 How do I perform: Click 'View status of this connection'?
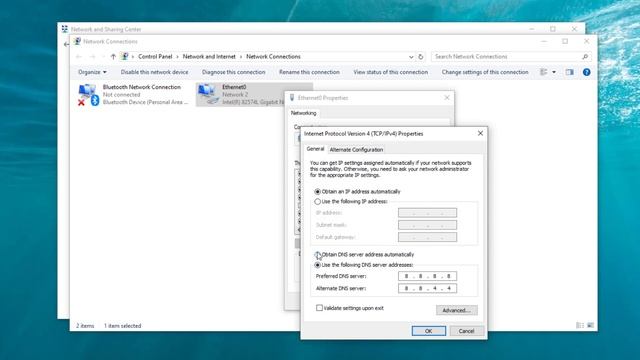pyautogui.click(x=391, y=72)
